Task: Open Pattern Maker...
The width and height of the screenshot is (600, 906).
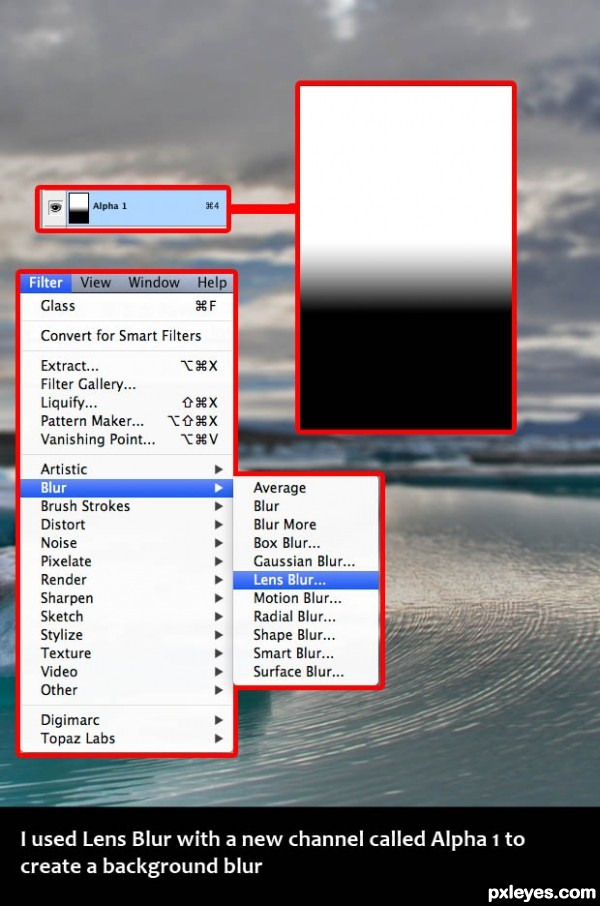Action: point(127,421)
